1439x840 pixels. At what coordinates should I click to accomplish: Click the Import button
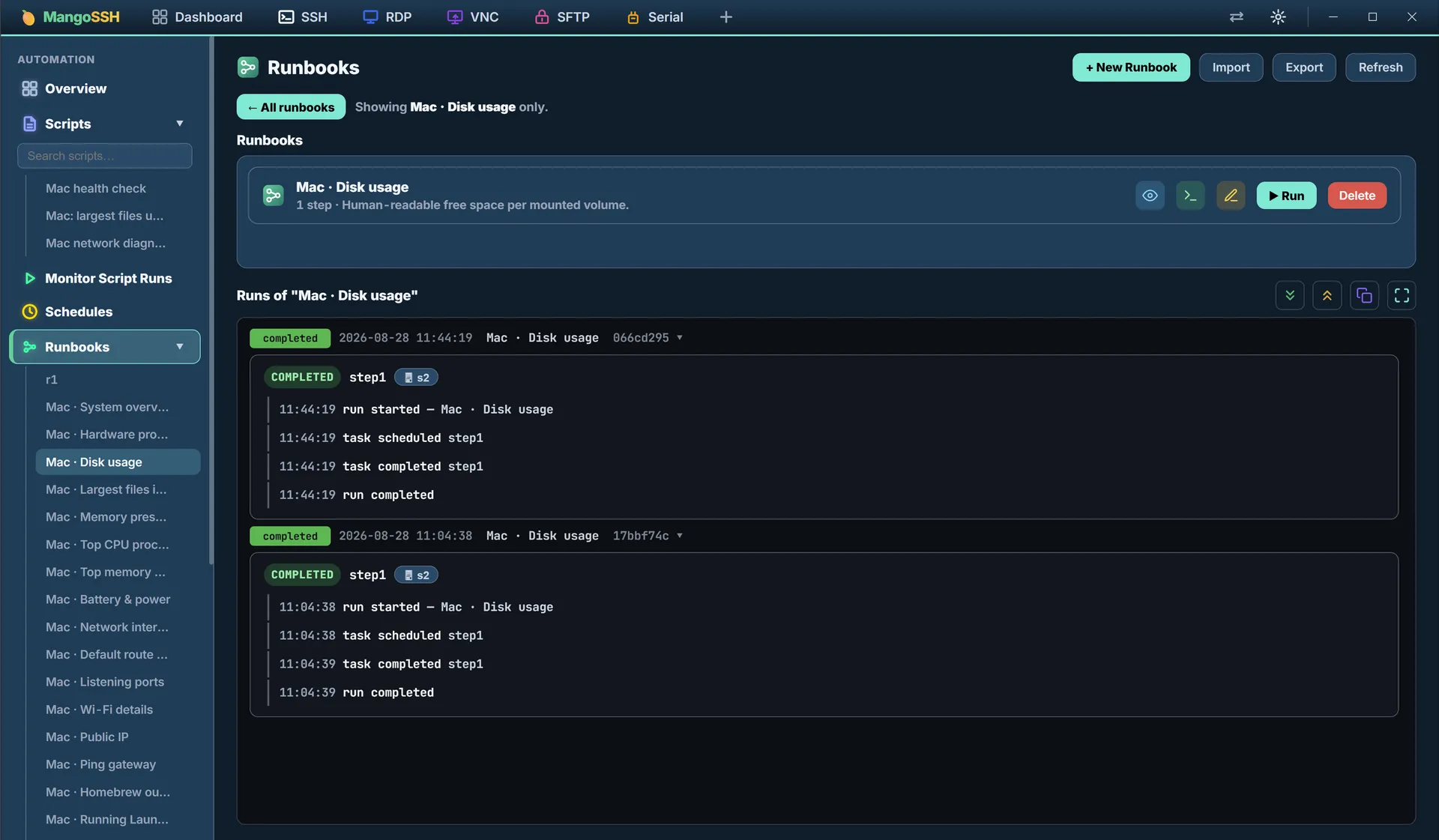(1231, 67)
